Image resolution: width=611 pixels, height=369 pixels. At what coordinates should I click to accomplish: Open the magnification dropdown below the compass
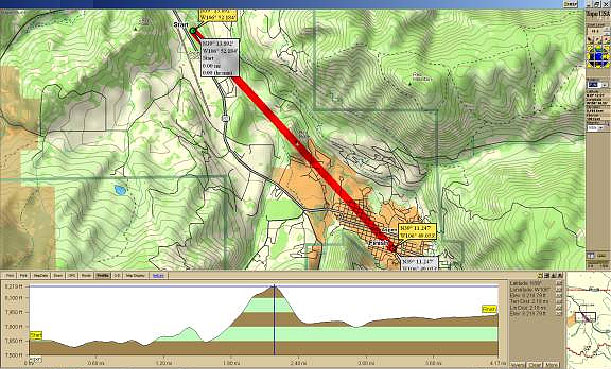click(x=598, y=85)
